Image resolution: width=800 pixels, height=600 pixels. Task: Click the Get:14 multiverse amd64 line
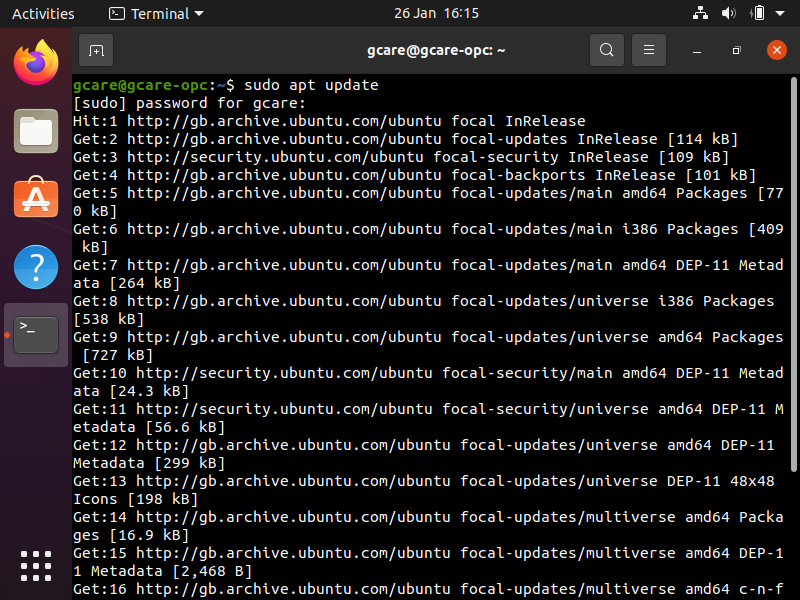click(428, 517)
